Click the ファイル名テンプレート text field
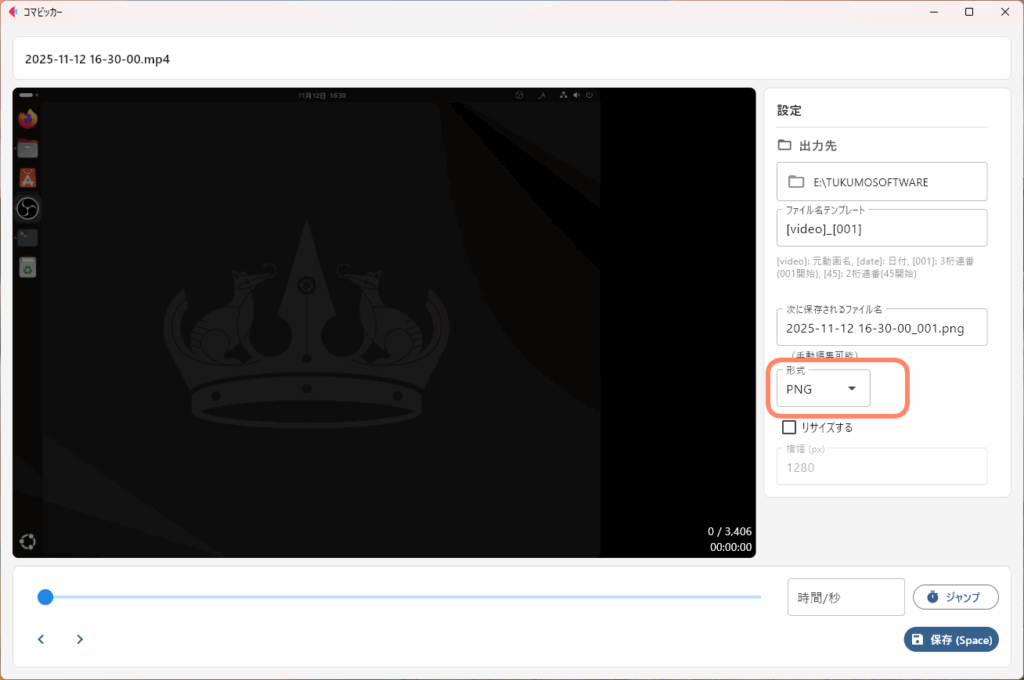This screenshot has width=1024, height=680. (x=881, y=229)
